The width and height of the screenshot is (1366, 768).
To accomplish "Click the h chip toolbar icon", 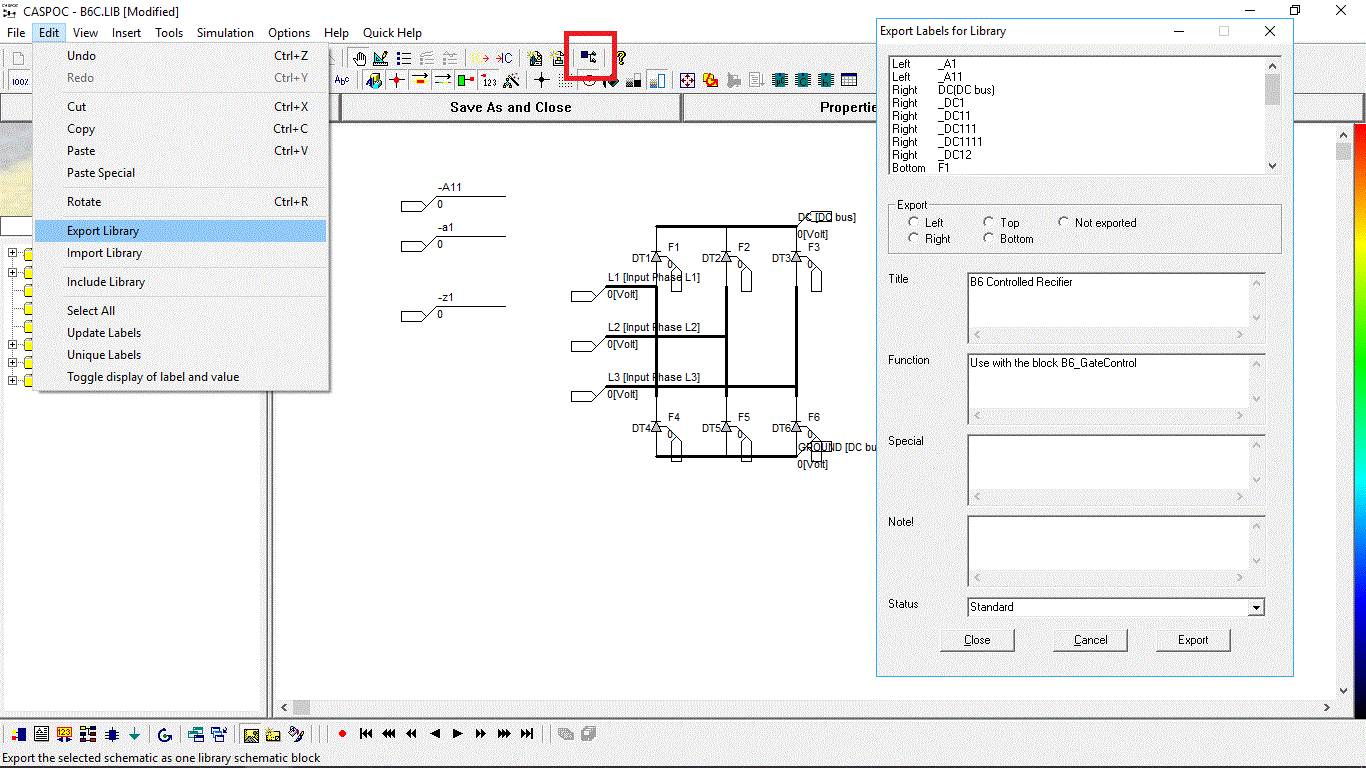I will (825, 80).
